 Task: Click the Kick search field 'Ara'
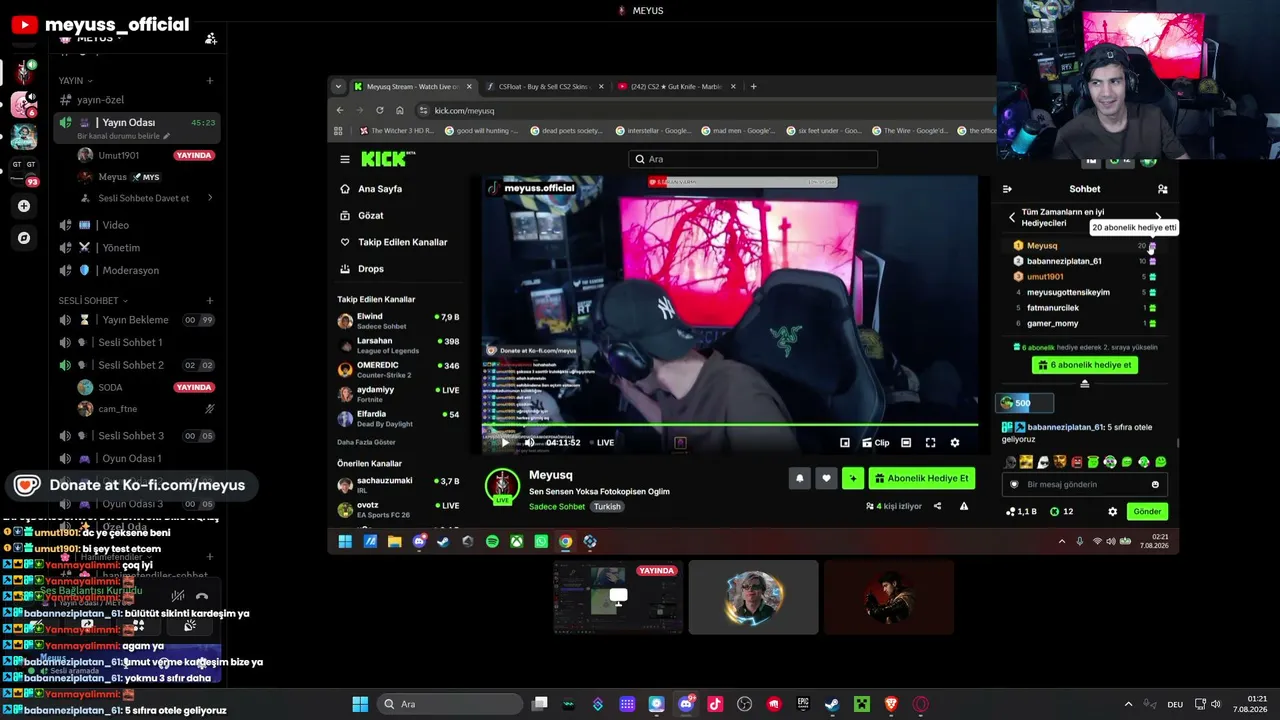[x=753, y=159]
